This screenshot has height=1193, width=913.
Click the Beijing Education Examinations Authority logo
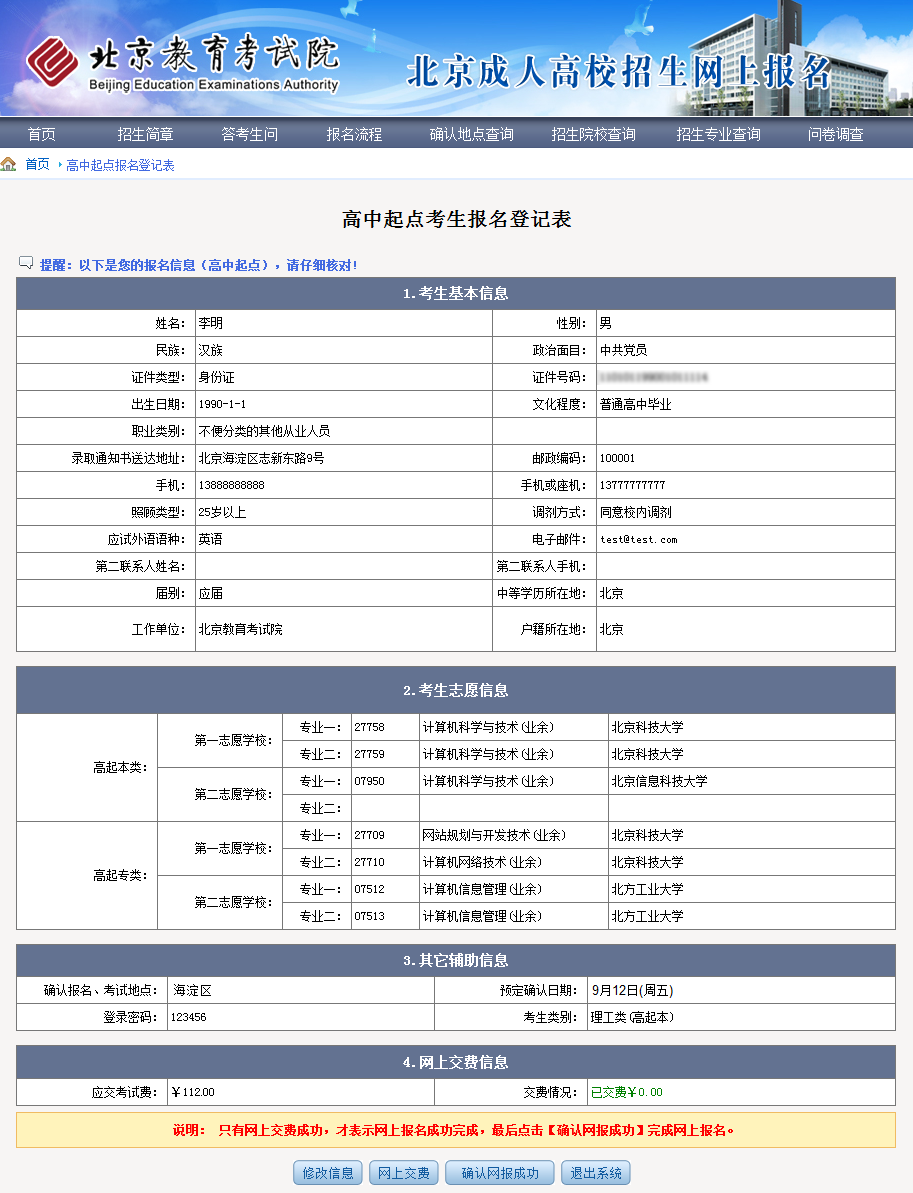coord(183,62)
